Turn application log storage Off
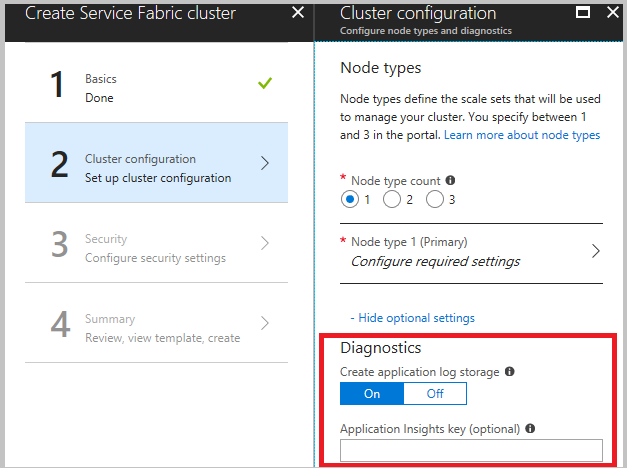Screen dimensions: 627x468 pyautogui.click(x=435, y=394)
